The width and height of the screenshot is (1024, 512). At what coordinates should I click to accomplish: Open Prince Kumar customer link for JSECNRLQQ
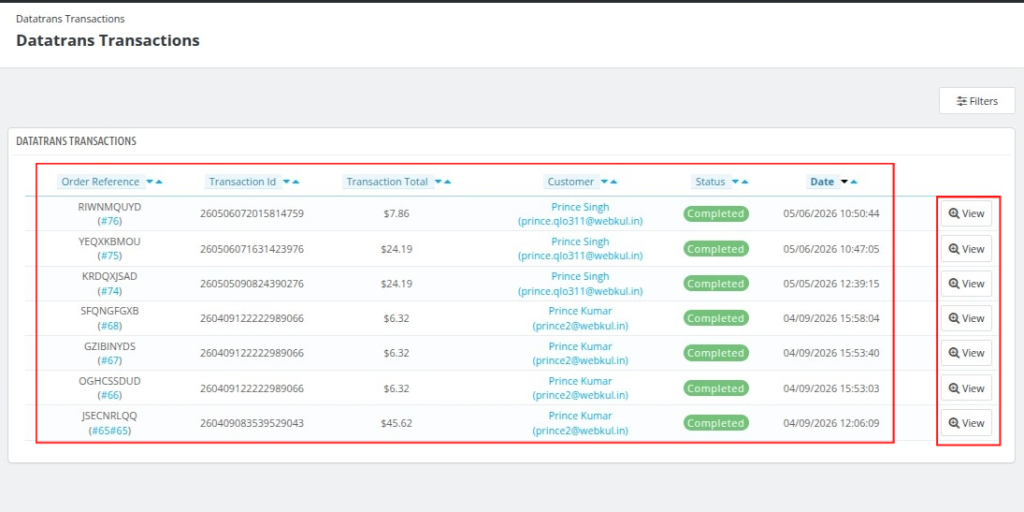[x=580, y=423]
